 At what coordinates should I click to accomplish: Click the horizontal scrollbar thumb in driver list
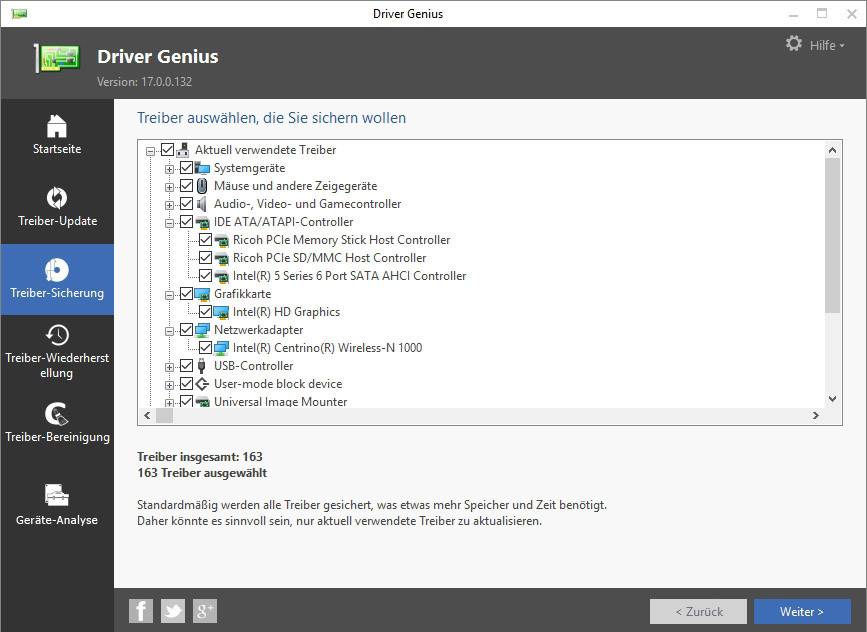point(164,415)
